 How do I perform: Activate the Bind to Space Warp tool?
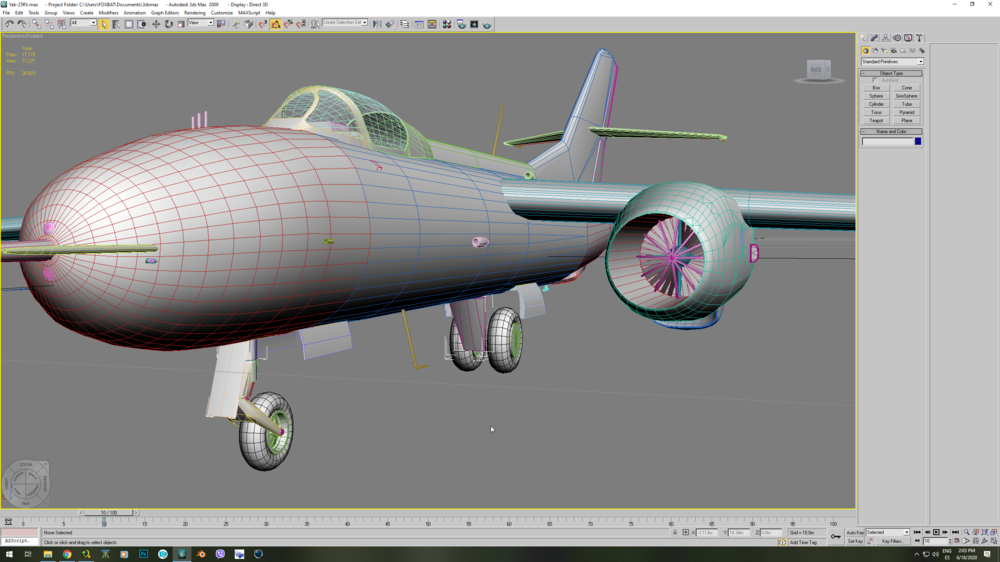click(62, 24)
